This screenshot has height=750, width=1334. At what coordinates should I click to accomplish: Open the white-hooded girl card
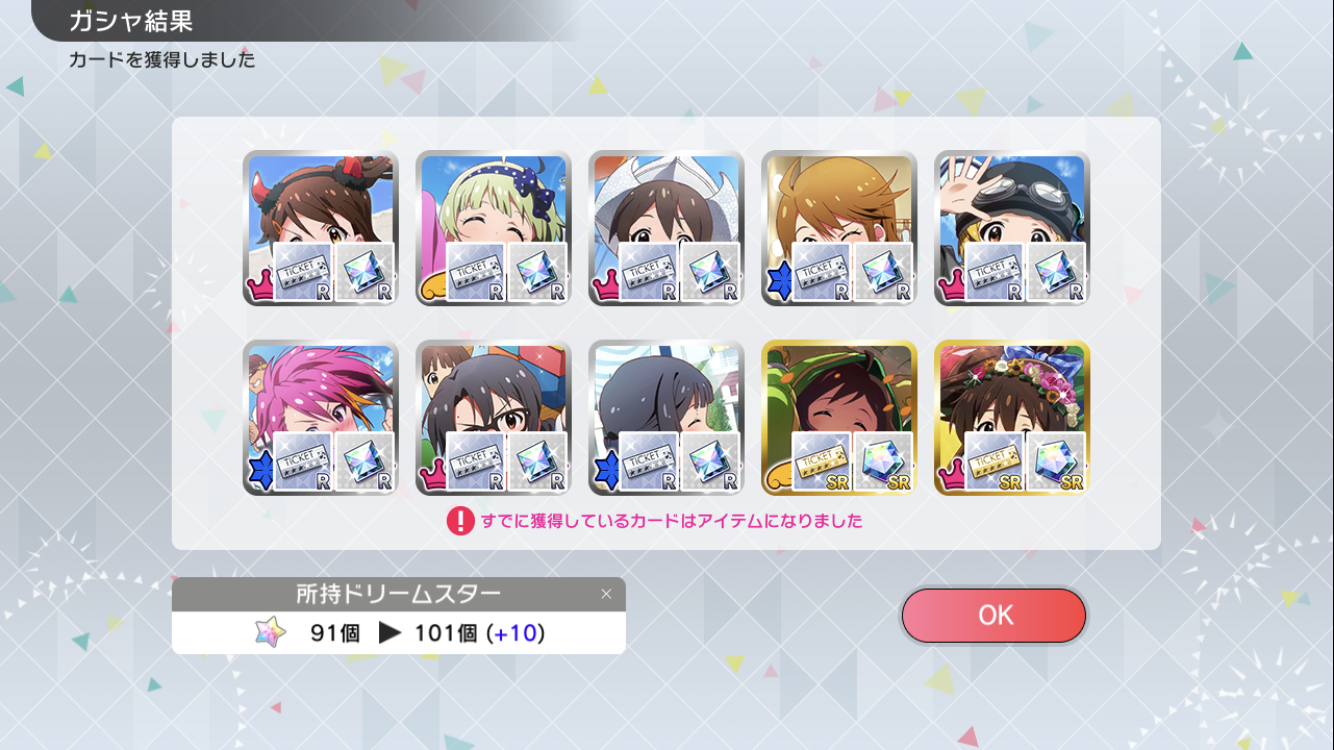(x=666, y=228)
